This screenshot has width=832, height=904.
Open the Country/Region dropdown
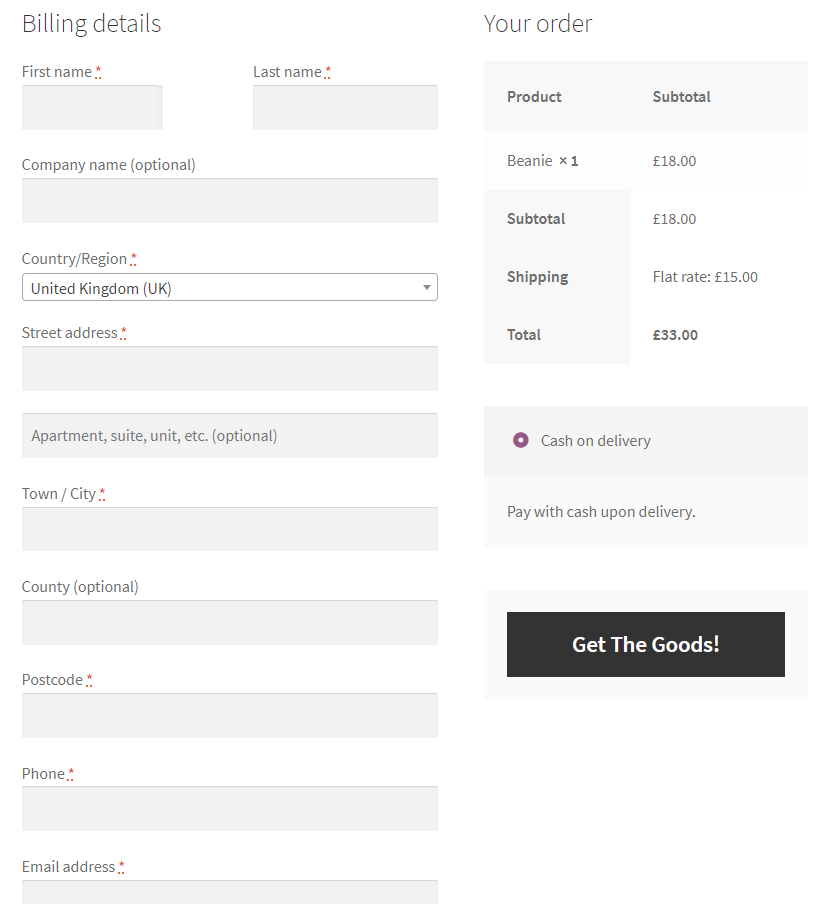[x=229, y=287]
